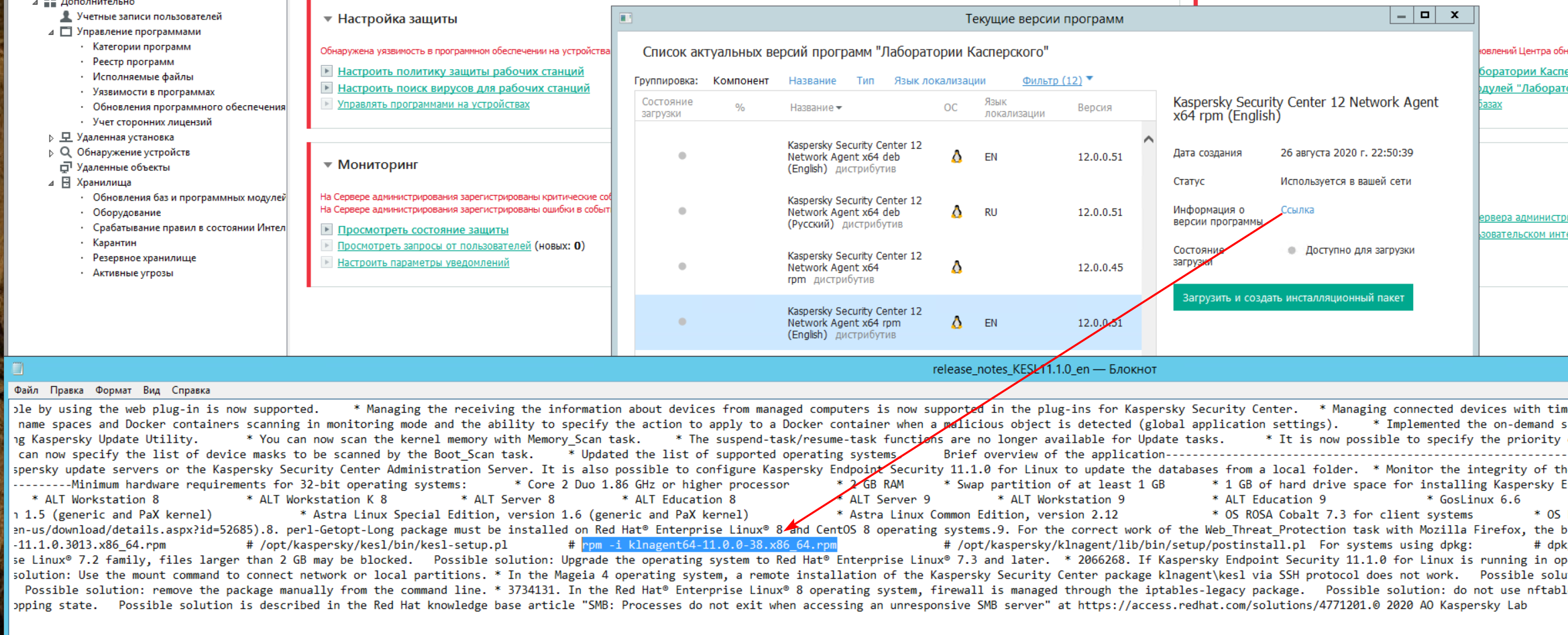Click the arrow icon beside Настроить поиск вирусов
This screenshot has width=1568, height=635.
[327, 88]
